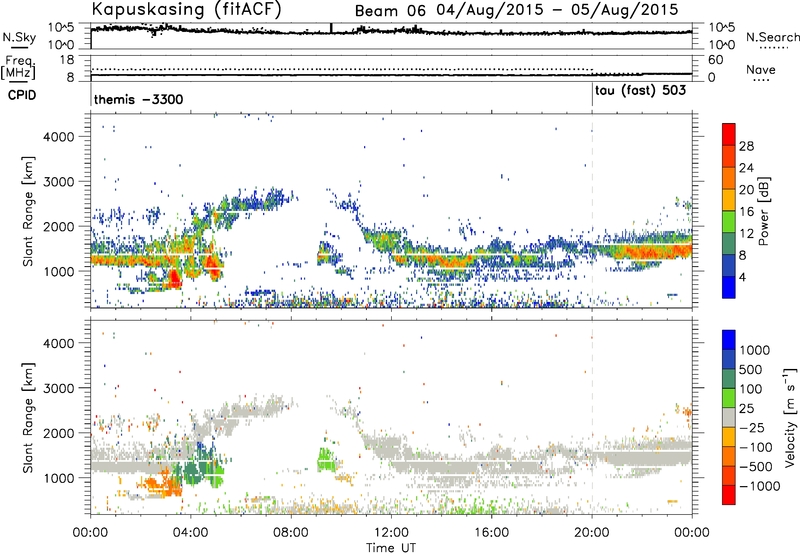This screenshot has height=554, width=800.
Task: Click the '4' tick on power color bar
Action: (743, 277)
